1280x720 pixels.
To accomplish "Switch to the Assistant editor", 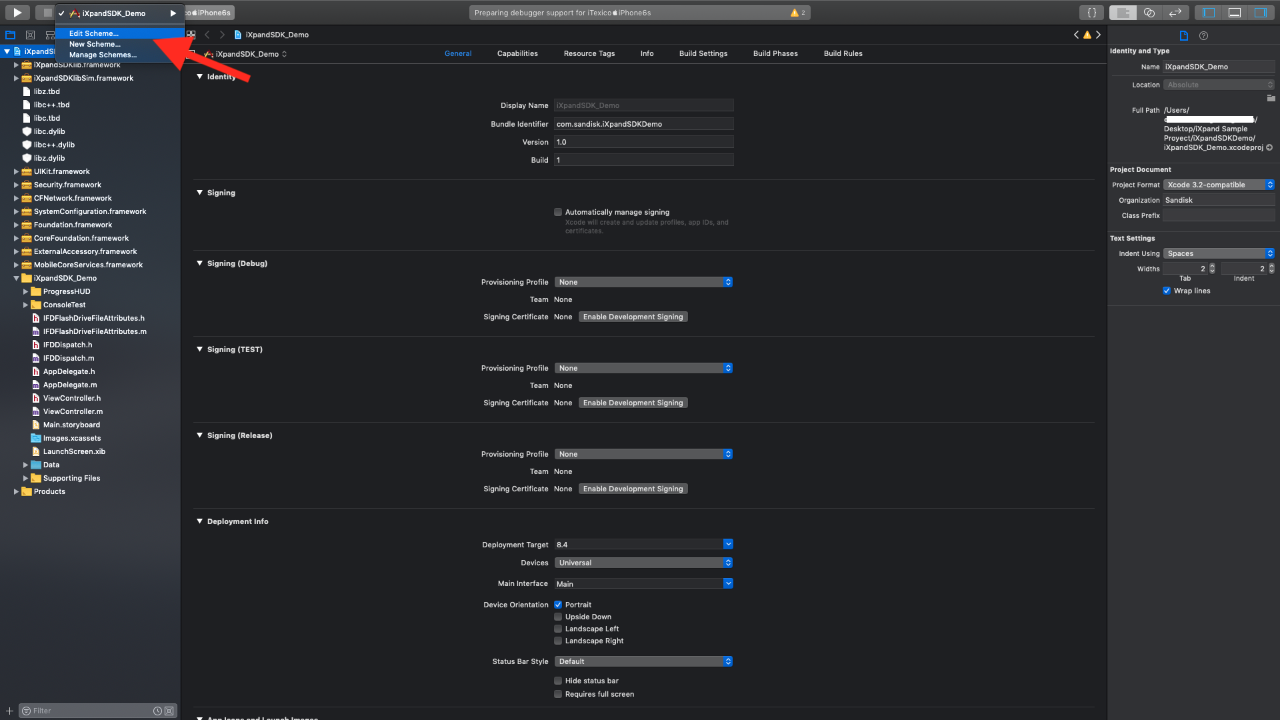I will 1150,13.
